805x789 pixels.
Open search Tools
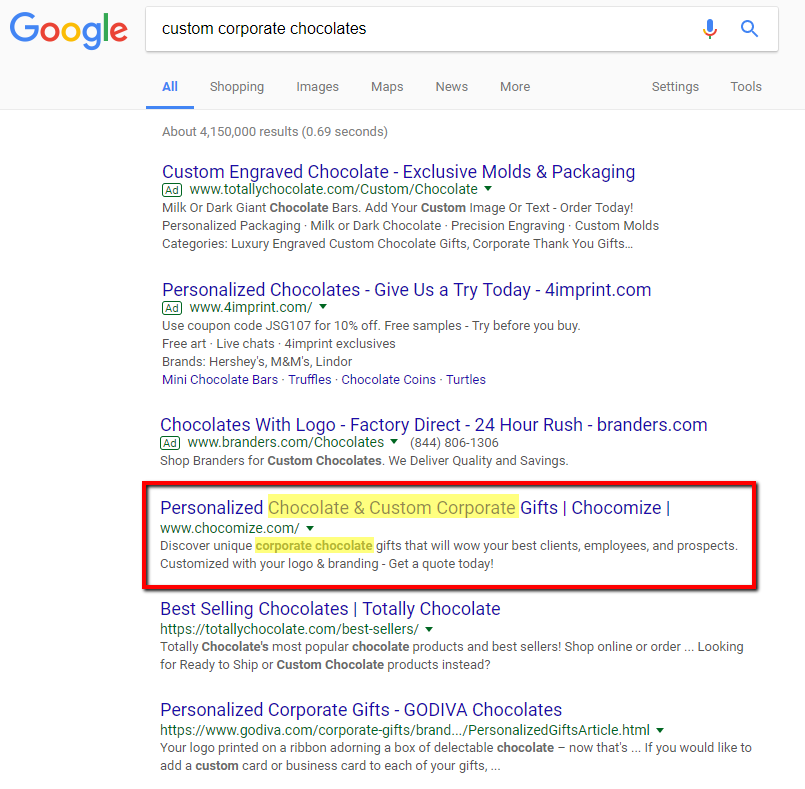pos(746,87)
